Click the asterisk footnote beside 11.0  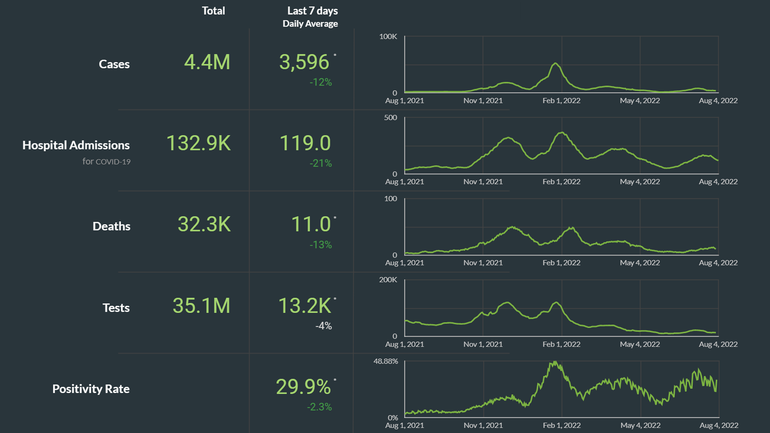click(335, 218)
